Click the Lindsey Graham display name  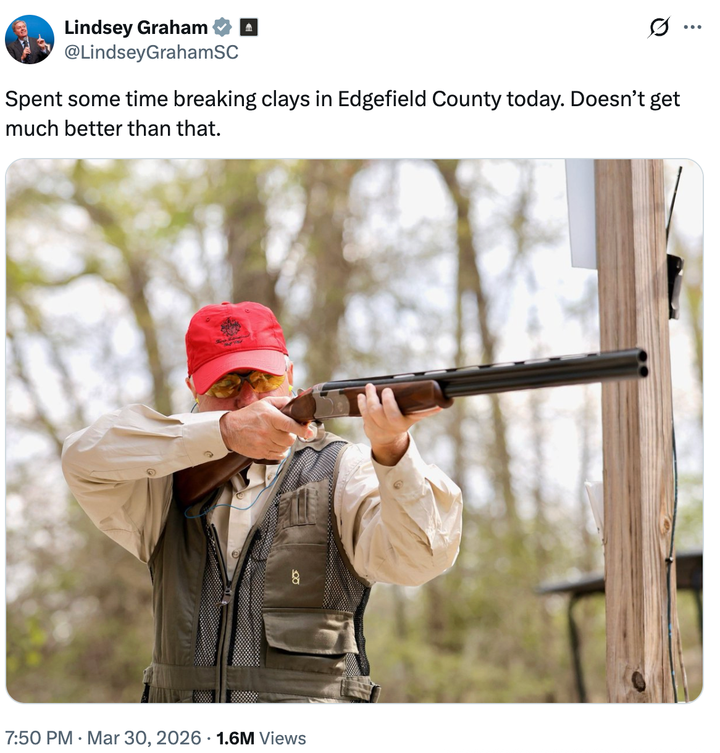coord(136,28)
